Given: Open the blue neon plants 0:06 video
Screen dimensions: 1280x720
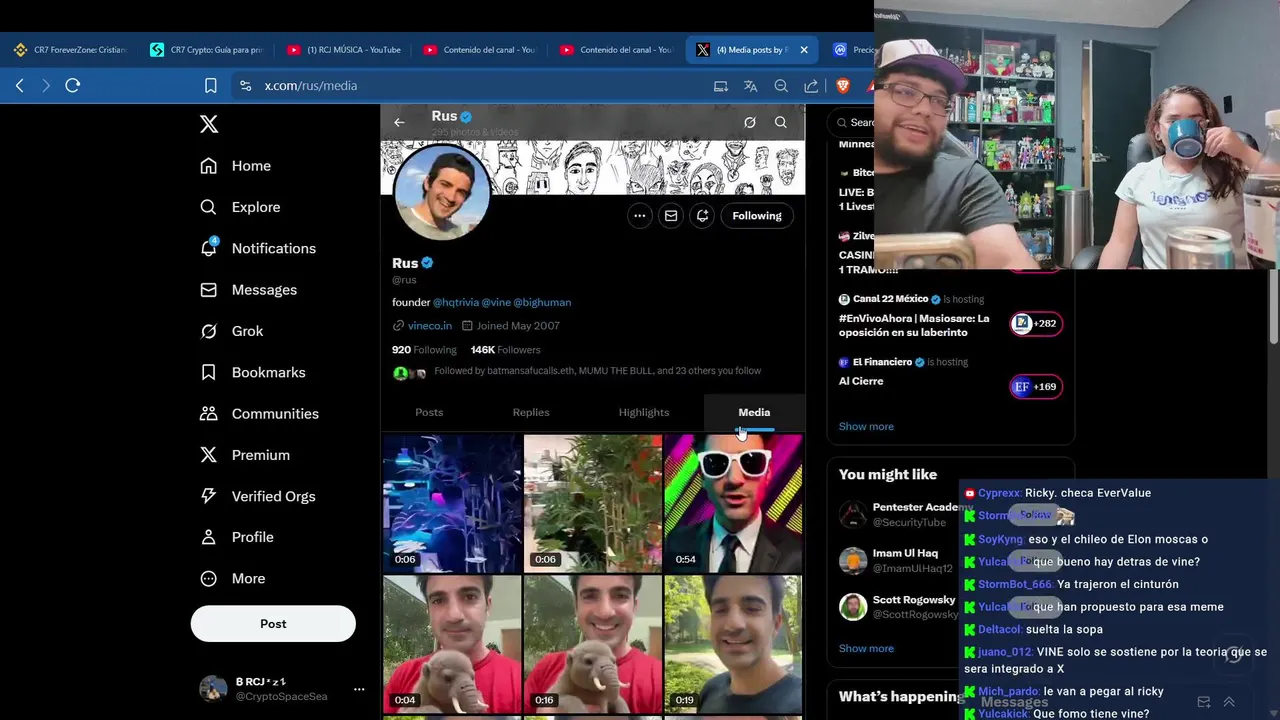Looking at the screenshot, I should [x=452, y=503].
